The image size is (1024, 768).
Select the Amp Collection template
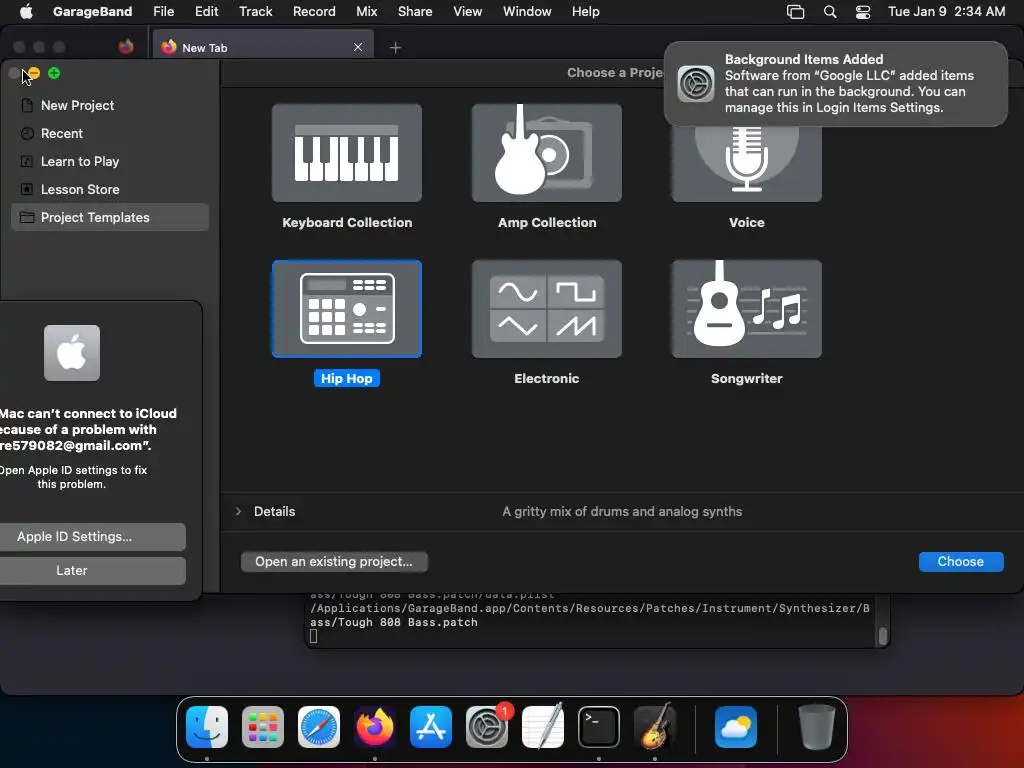point(547,153)
